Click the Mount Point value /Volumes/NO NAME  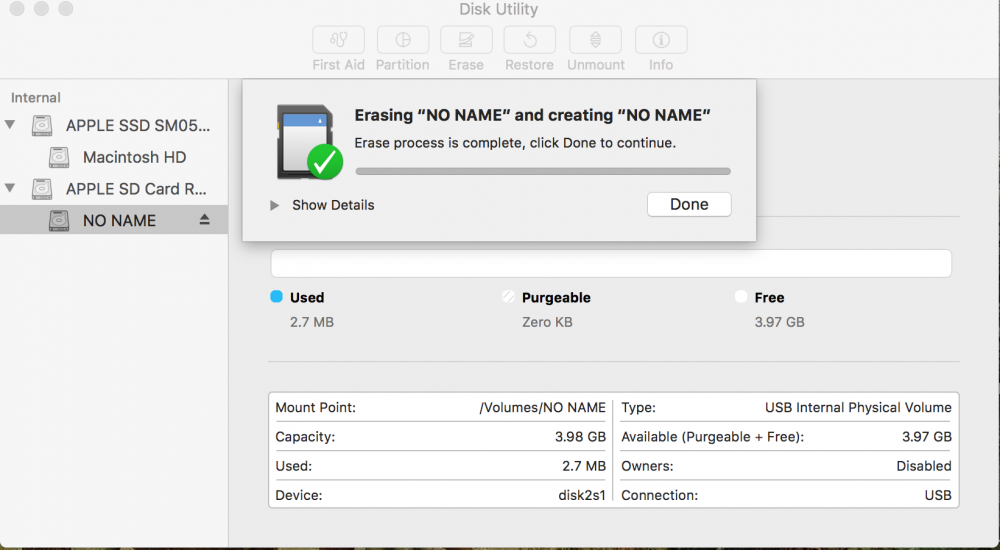coord(542,407)
